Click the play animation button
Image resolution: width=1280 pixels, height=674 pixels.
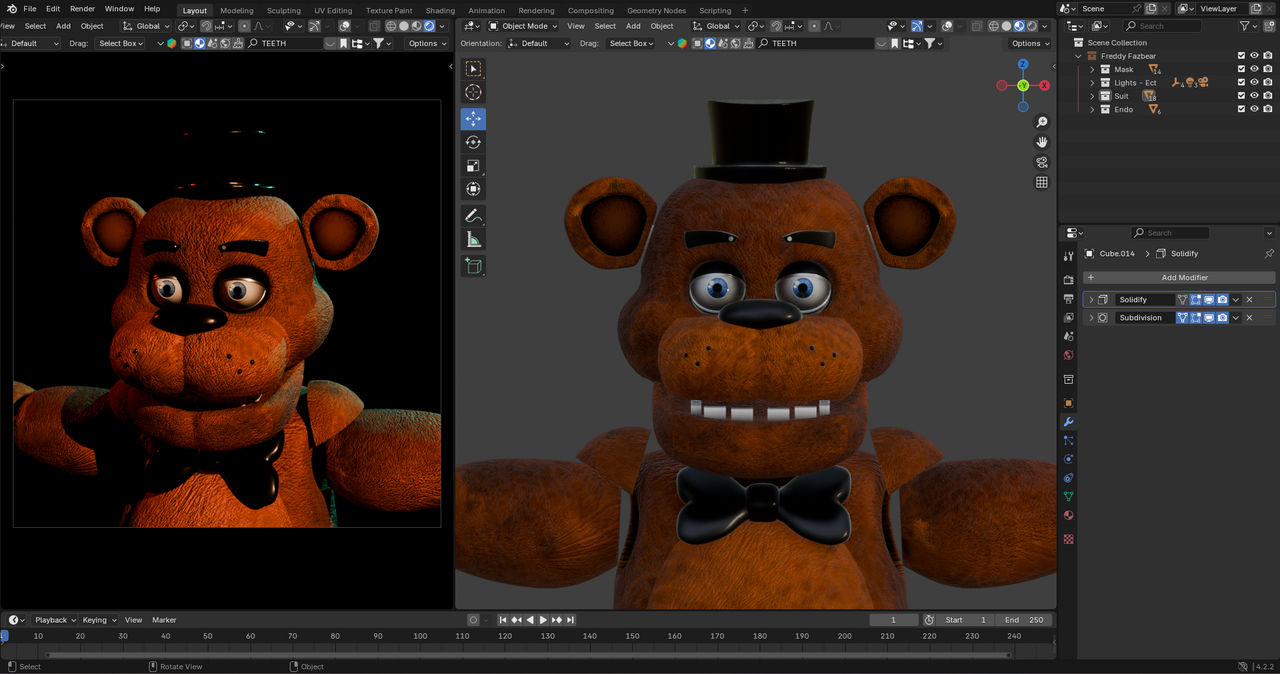[x=543, y=620]
